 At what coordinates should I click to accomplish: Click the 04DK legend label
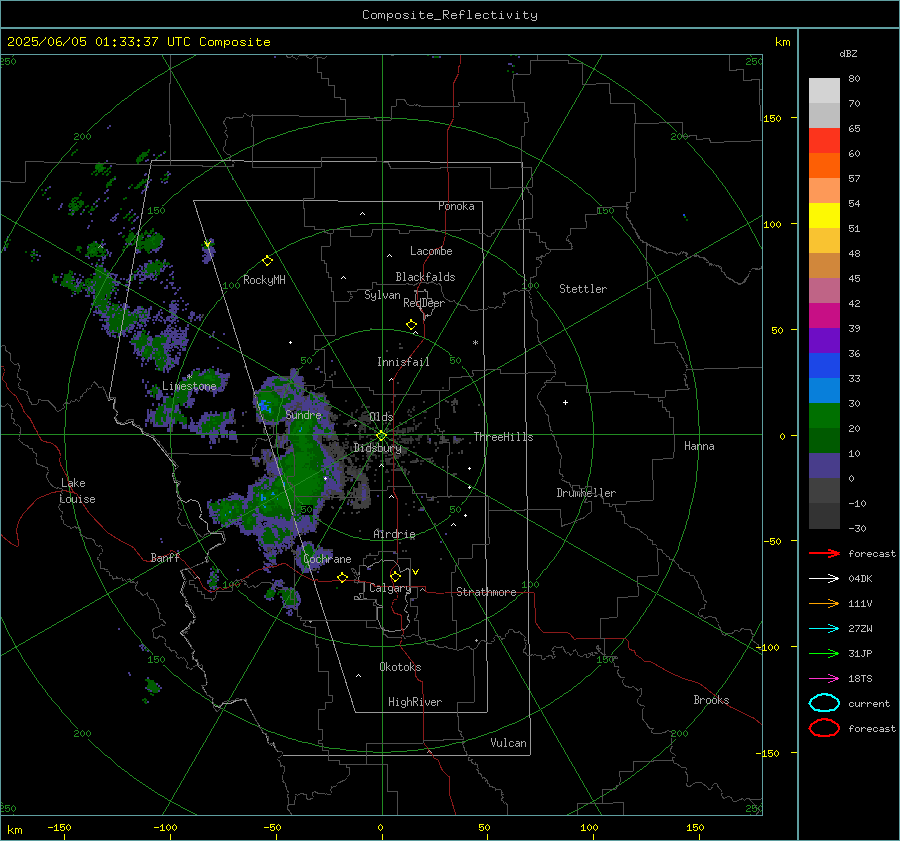click(860, 579)
